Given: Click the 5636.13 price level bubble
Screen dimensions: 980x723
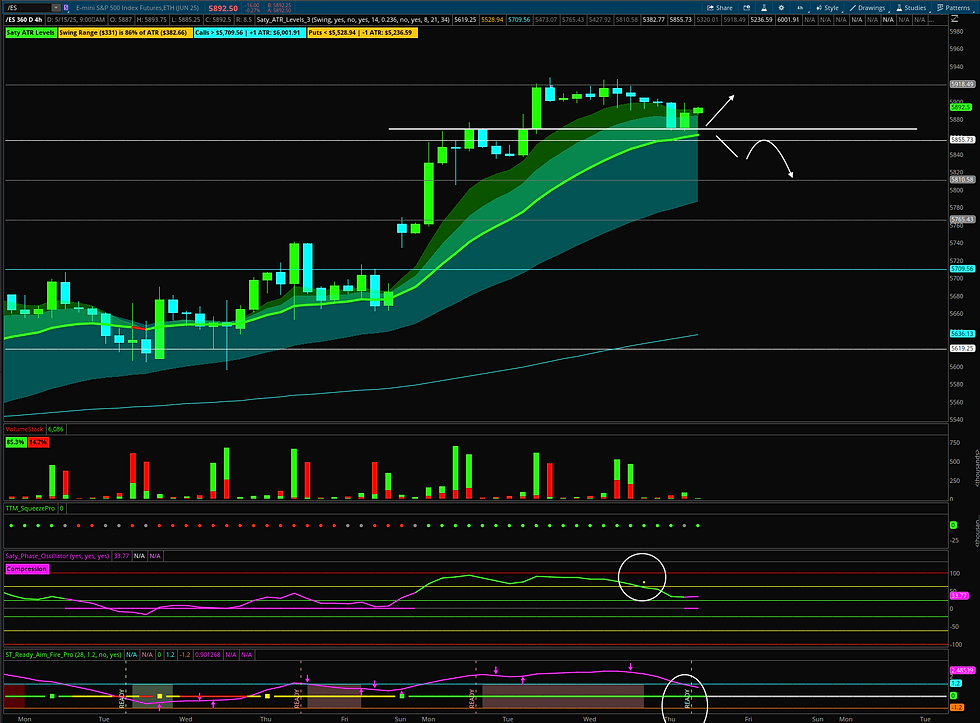Looking at the screenshot, I should (x=962, y=334).
